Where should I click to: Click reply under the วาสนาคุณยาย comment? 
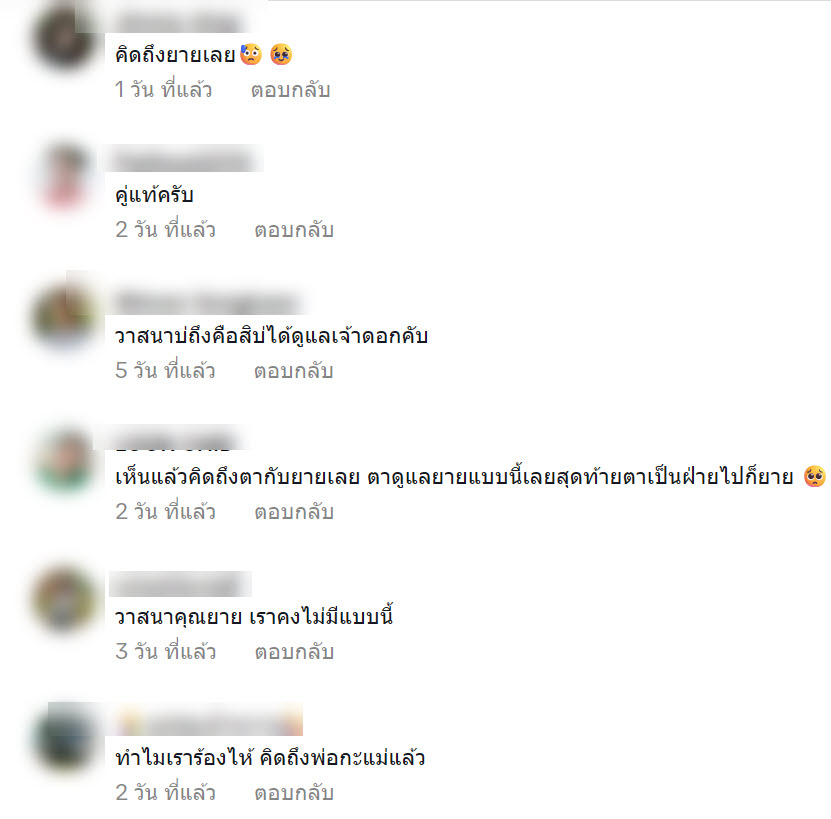(294, 652)
